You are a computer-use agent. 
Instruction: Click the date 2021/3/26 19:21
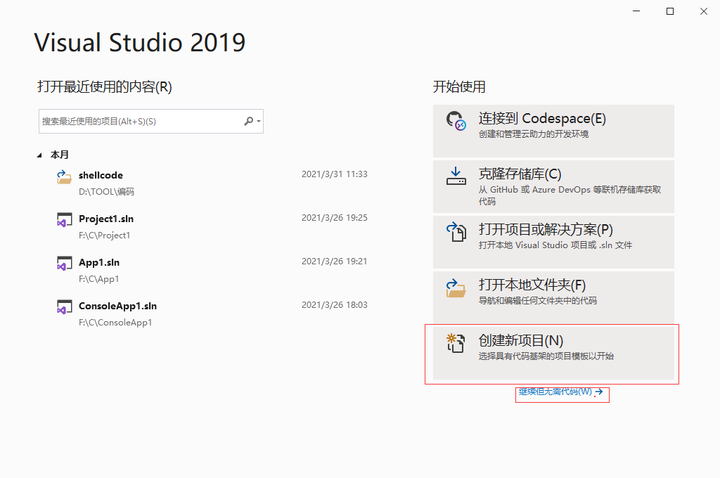pos(334,261)
